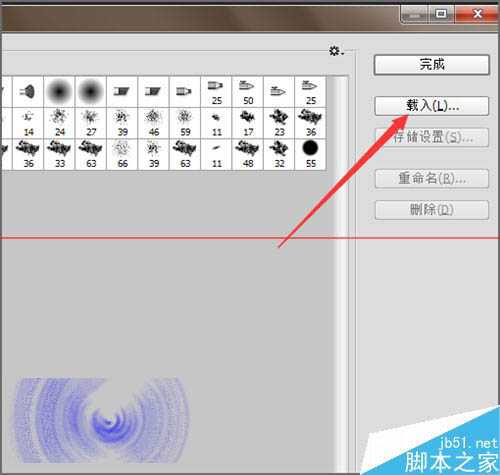Viewport: 500px width, 475px height.
Task: Select the second soft round gradient brush
Action: [x=91, y=92]
